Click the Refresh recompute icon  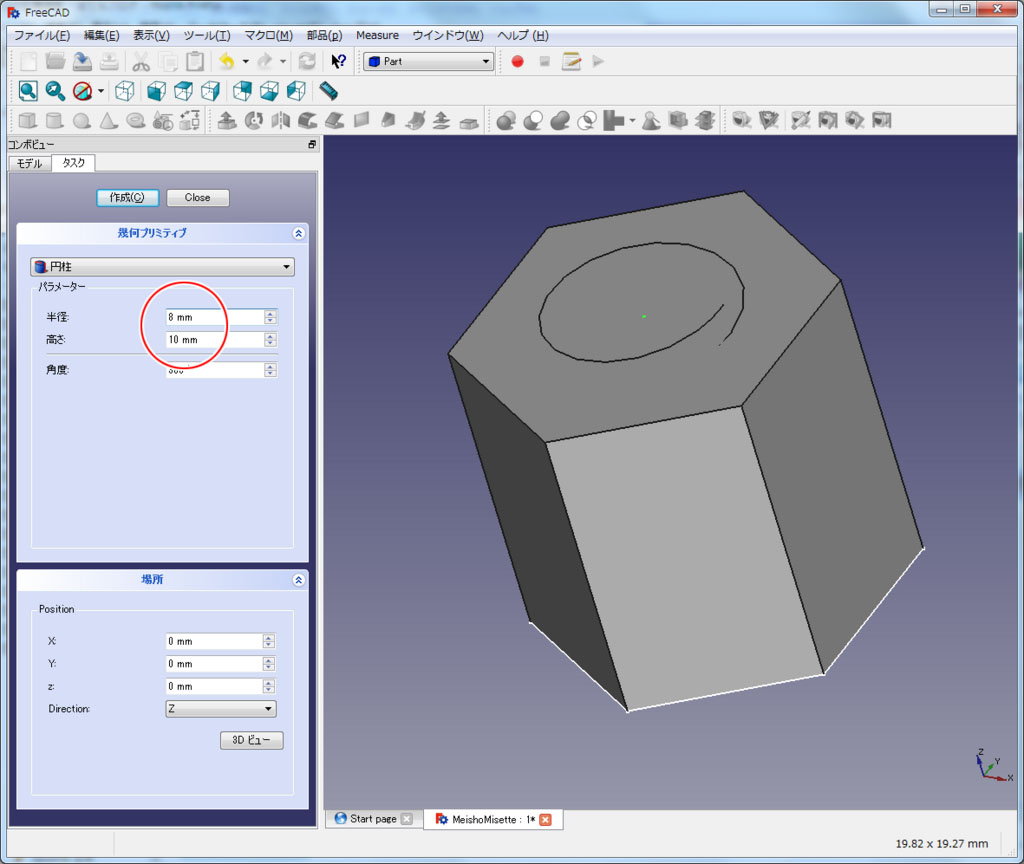306,61
